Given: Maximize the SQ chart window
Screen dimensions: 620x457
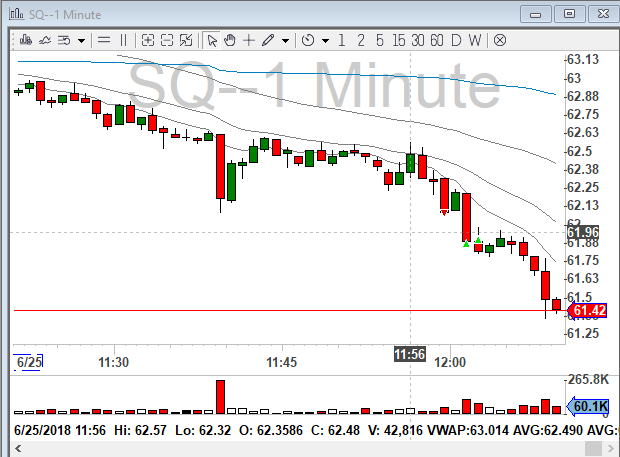Looking at the screenshot, I should (569, 14).
